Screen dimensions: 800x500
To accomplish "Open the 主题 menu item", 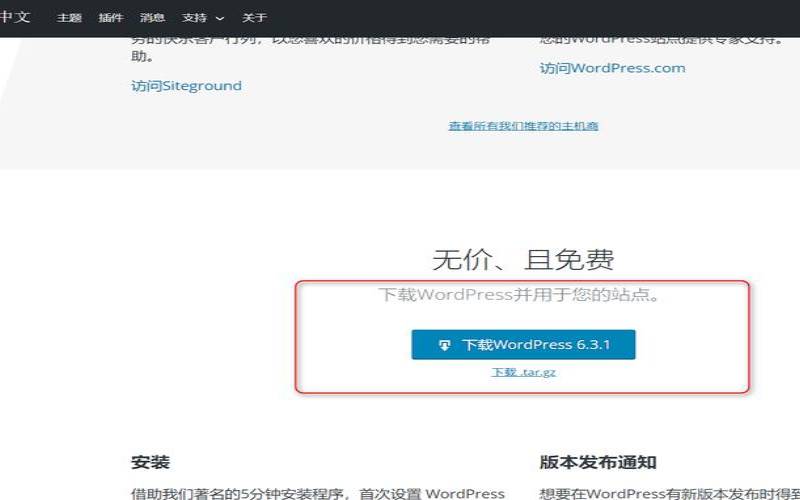I will pyautogui.click(x=69, y=18).
